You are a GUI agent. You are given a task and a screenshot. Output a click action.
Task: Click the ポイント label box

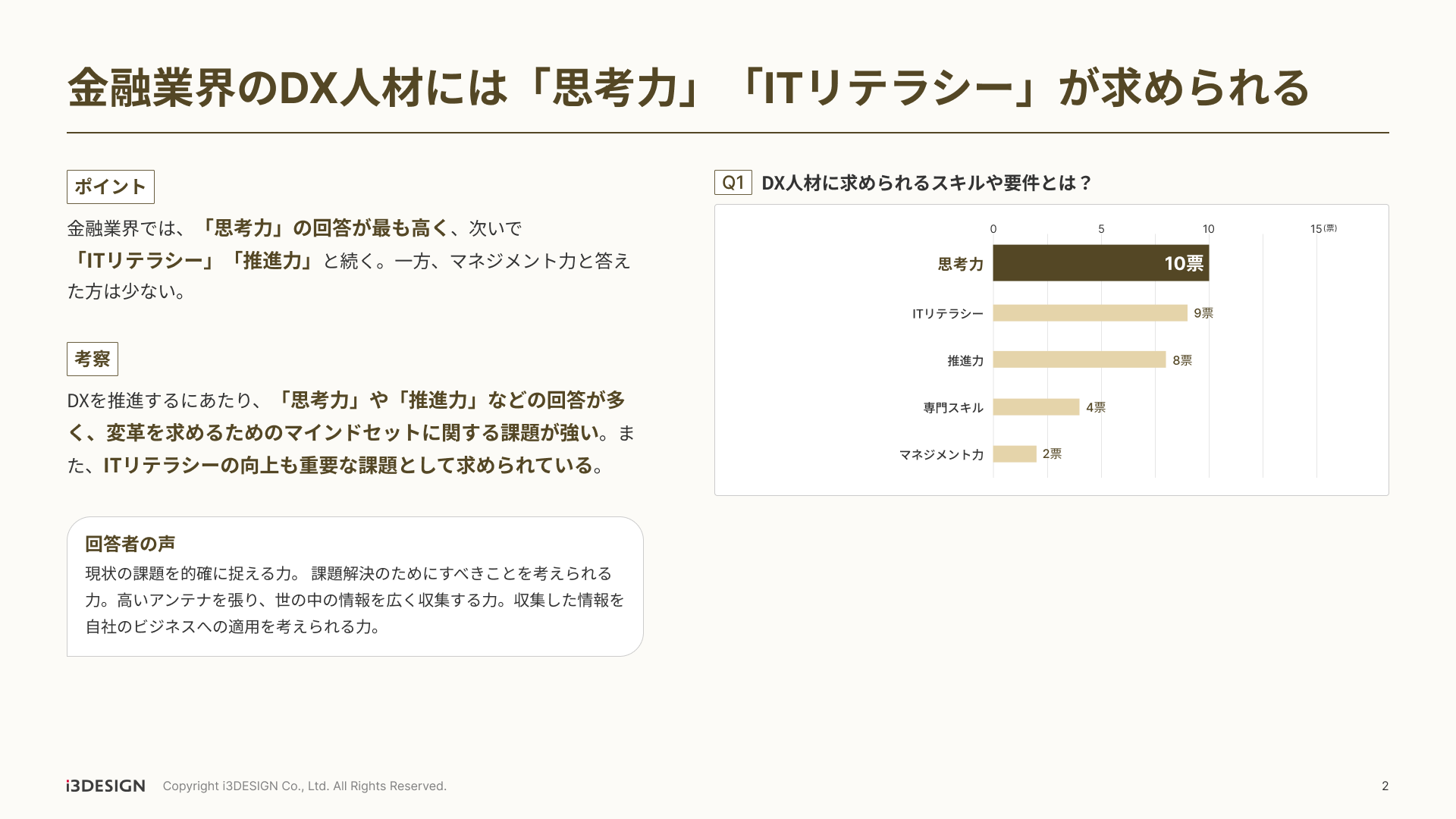point(111,187)
